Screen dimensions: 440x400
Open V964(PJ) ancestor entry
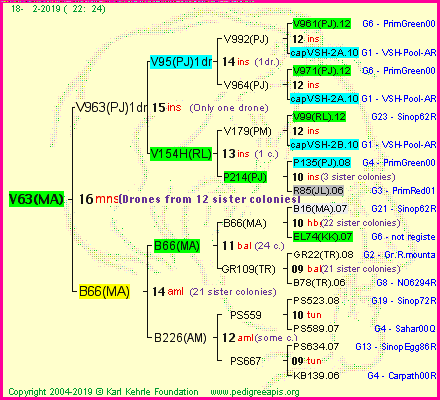tap(246, 85)
